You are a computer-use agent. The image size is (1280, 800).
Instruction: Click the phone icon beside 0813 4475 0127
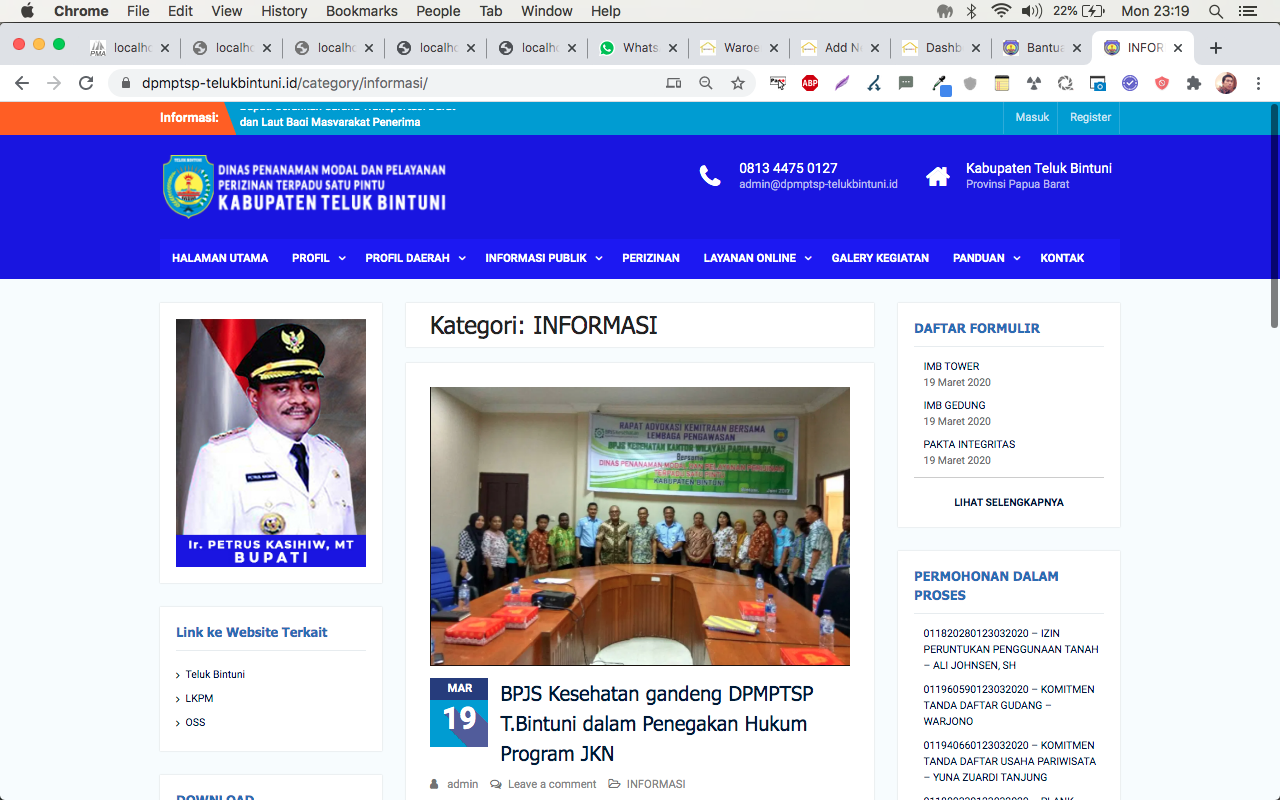pyautogui.click(x=710, y=175)
